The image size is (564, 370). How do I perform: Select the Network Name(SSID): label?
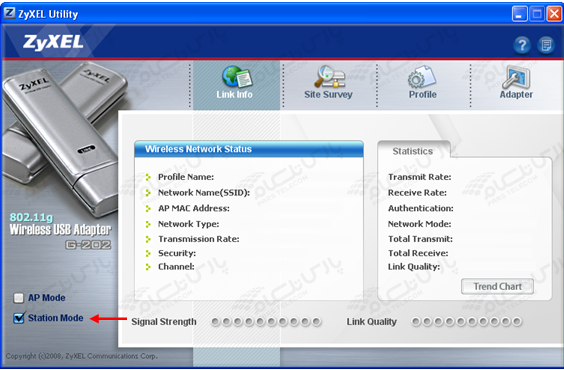point(204,193)
